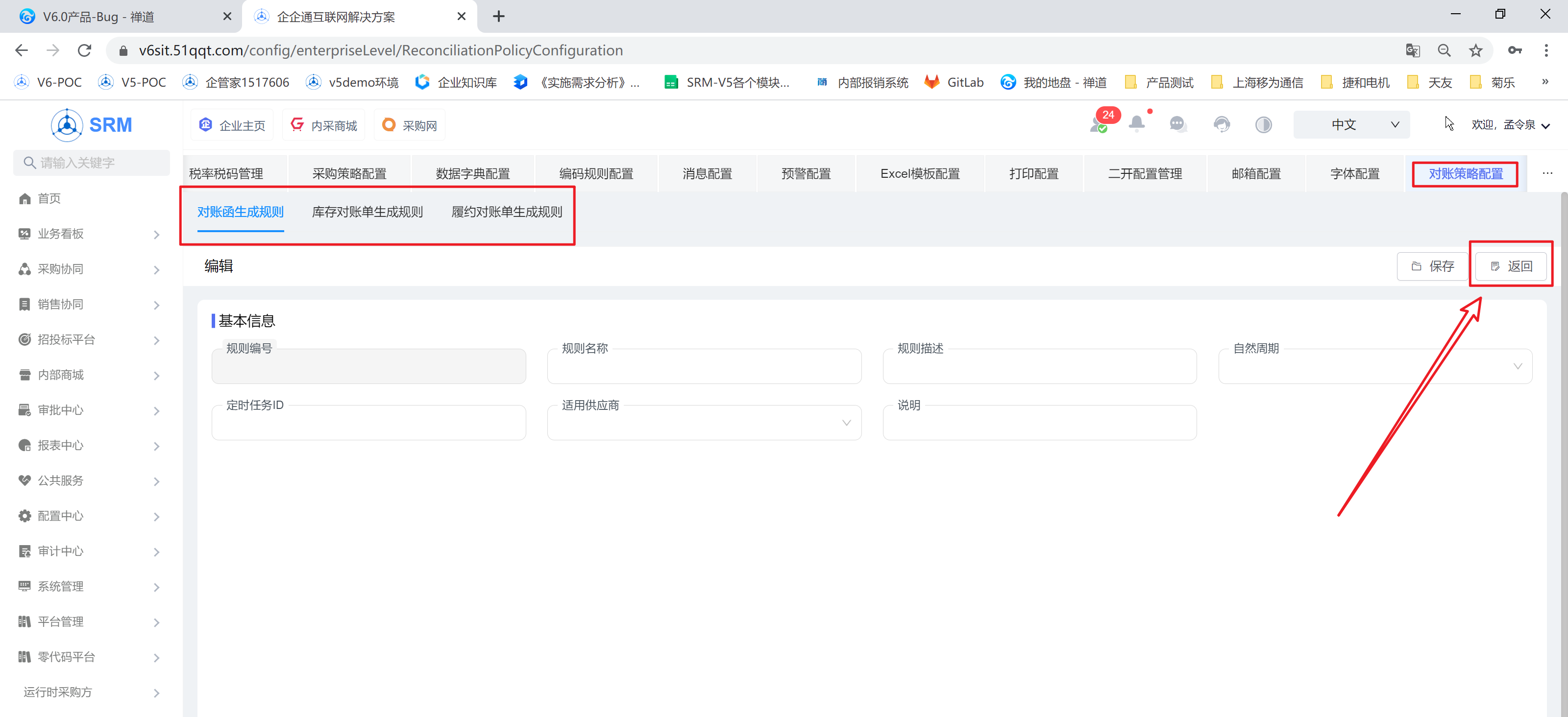Viewport: 1568px width, 717px height.
Task: Click the SRM logo
Action: (92, 125)
